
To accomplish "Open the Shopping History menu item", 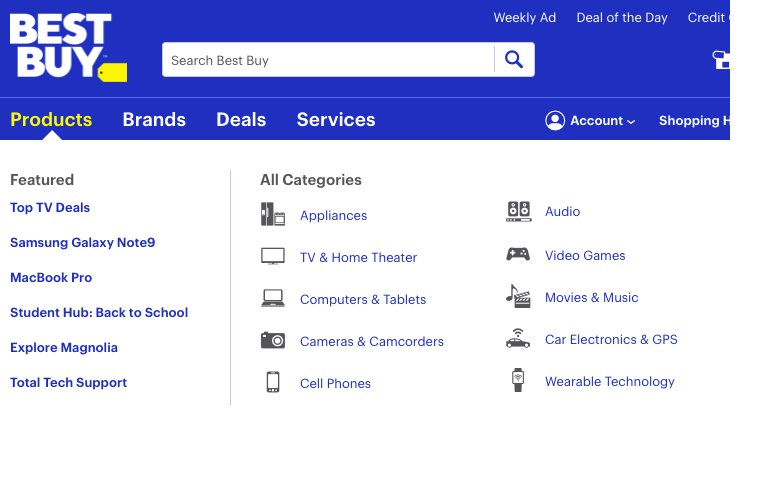I will (x=694, y=121).
